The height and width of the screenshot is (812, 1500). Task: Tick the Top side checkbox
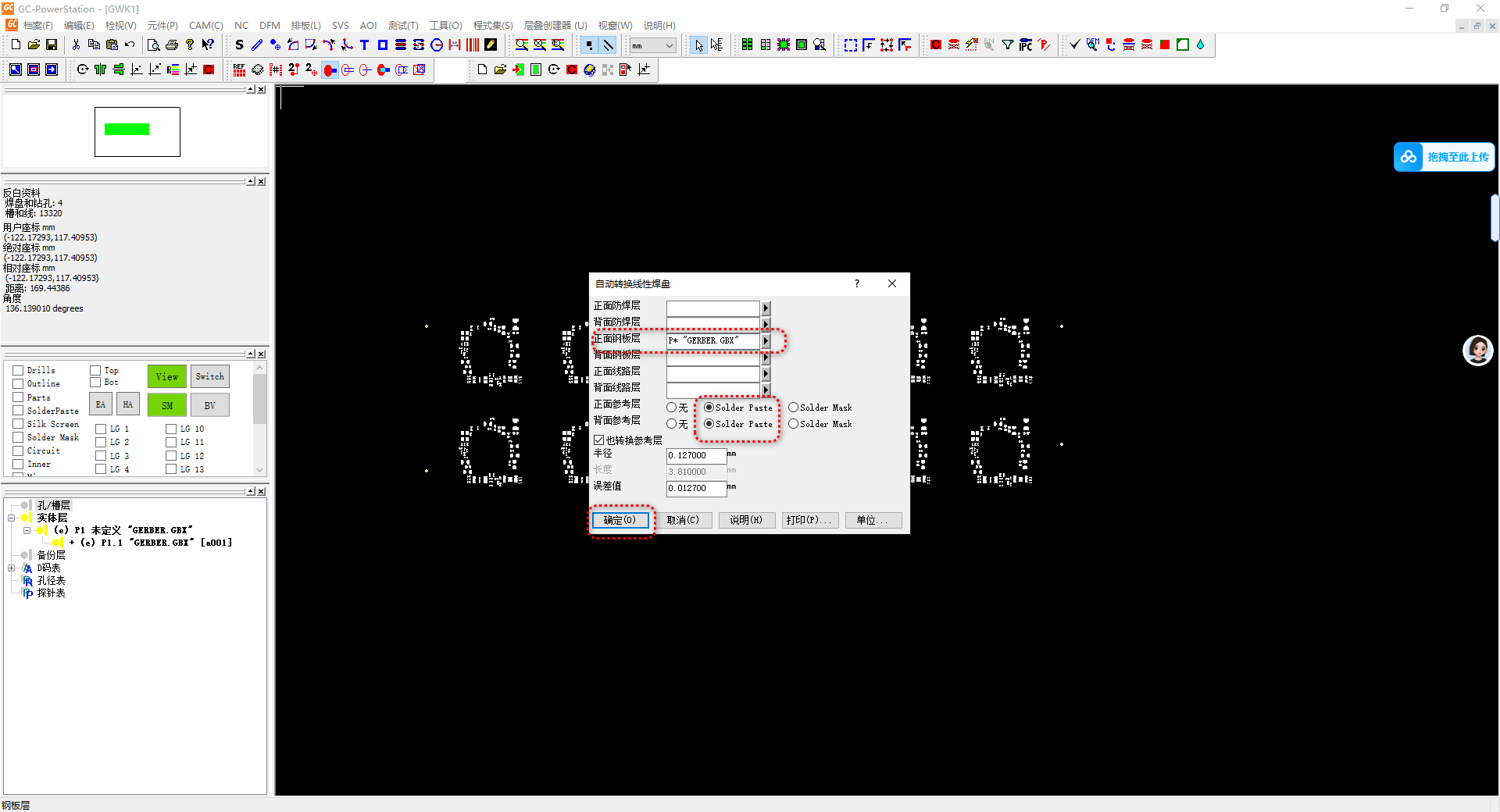pyautogui.click(x=95, y=370)
